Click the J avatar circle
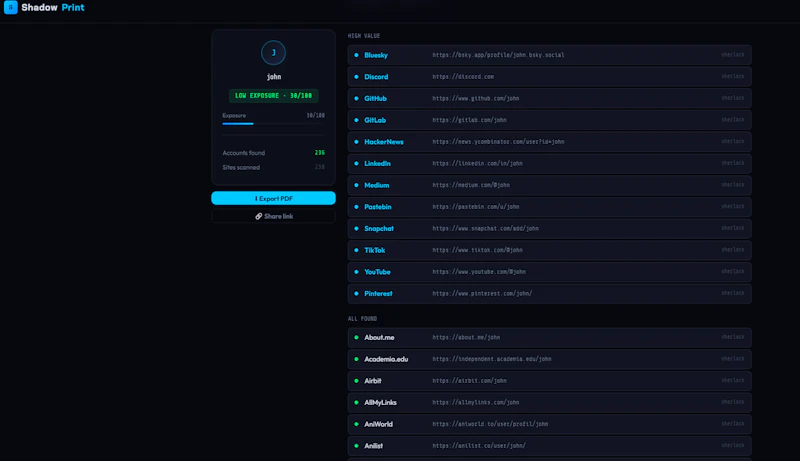800x461 pixels. pos(273,53)
